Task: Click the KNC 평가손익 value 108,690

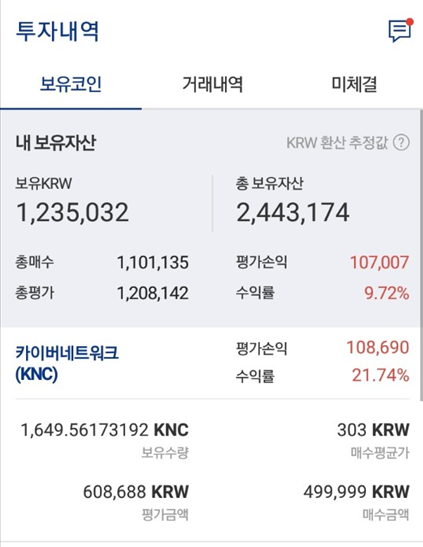Action: click(x=378, y=347)
